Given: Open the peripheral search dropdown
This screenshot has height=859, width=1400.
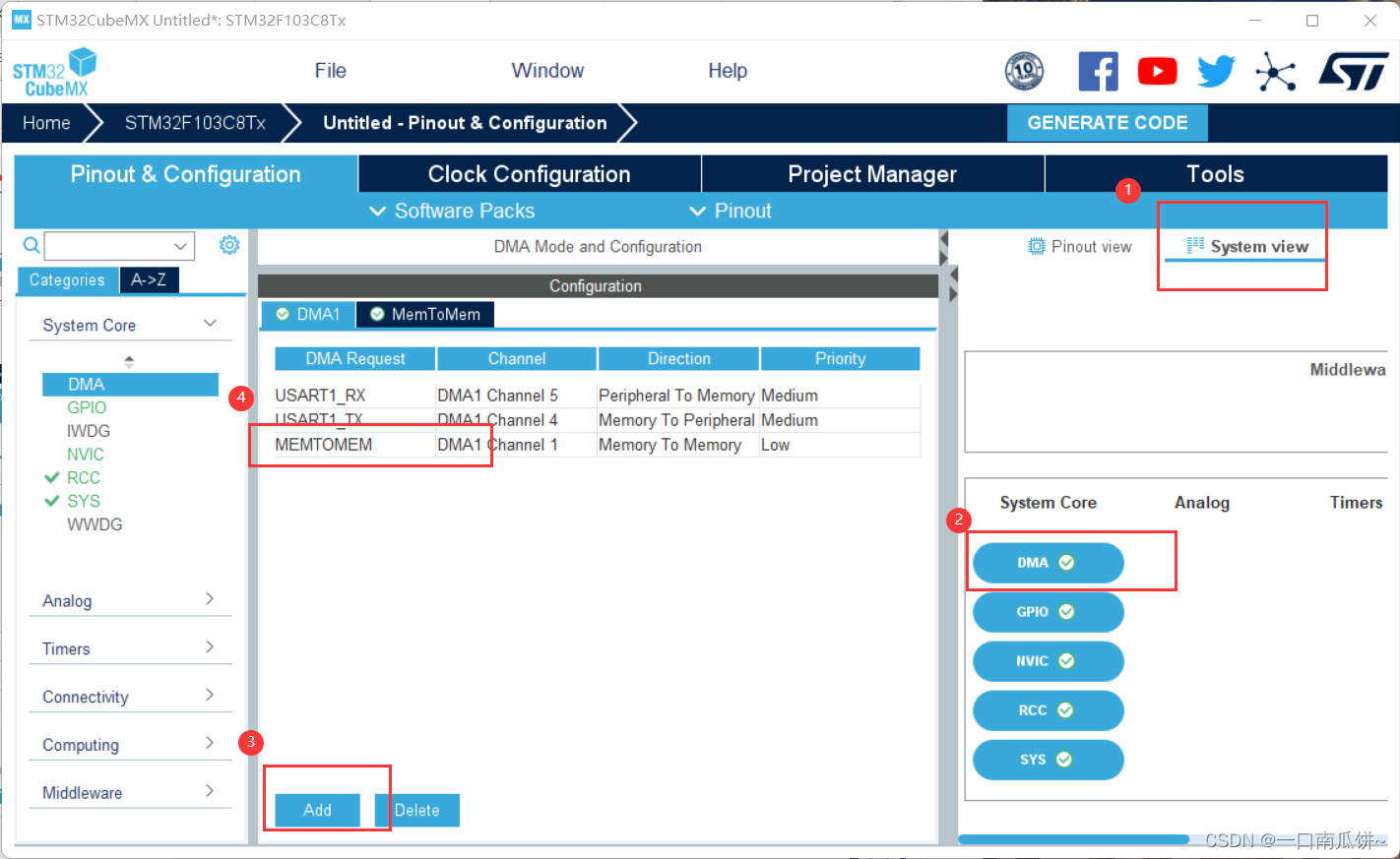Looking at the screenshot, I should (x=180, y=246).
